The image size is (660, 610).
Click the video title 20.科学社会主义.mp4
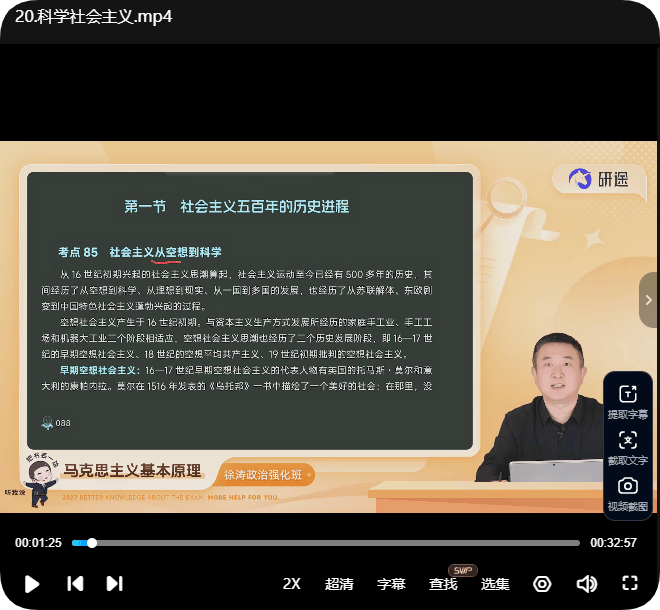click(x=93, y=17)
